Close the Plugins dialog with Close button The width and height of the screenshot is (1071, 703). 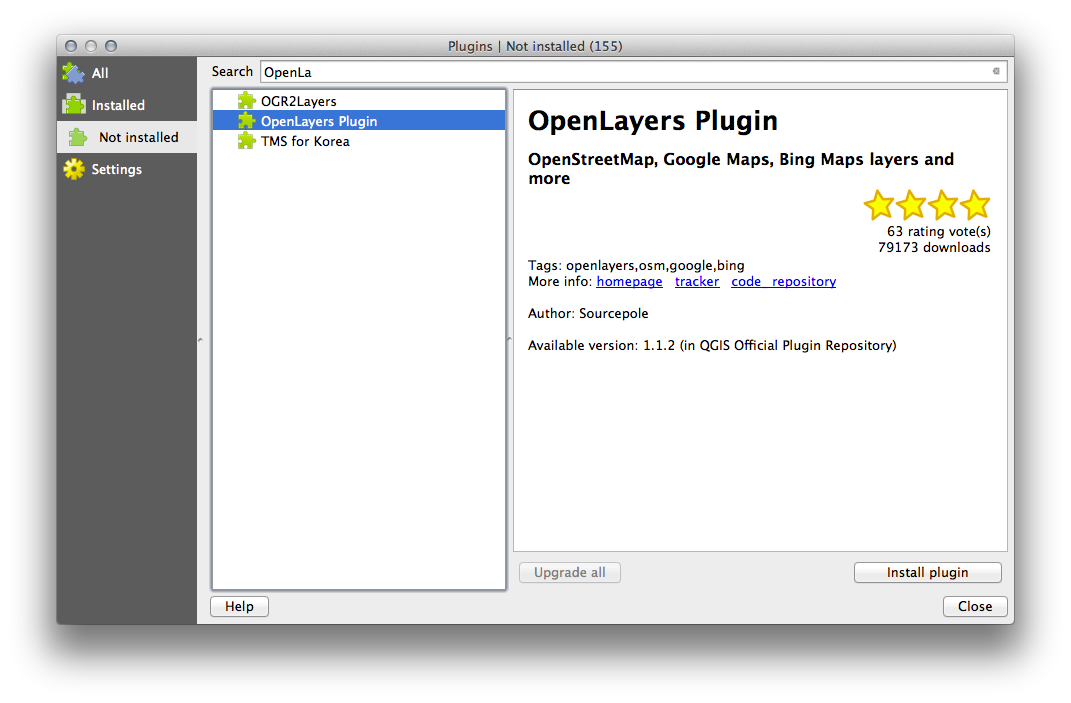click(x=974, y=606)
